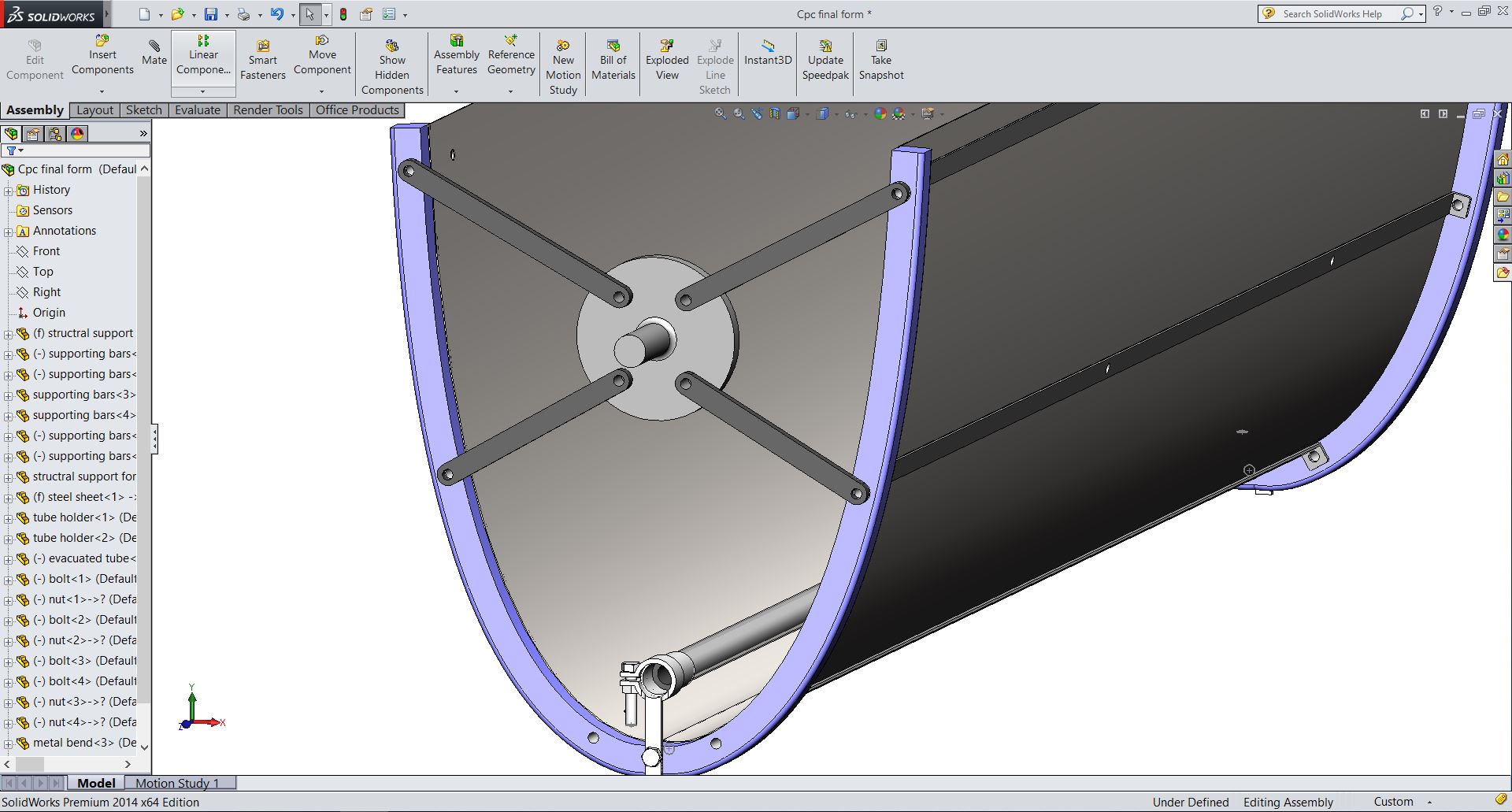The height and width of the screenshot is (812, 1512).
Task: Click Apply Scene icon in viewport toolbar
Action: click(899, 113)
